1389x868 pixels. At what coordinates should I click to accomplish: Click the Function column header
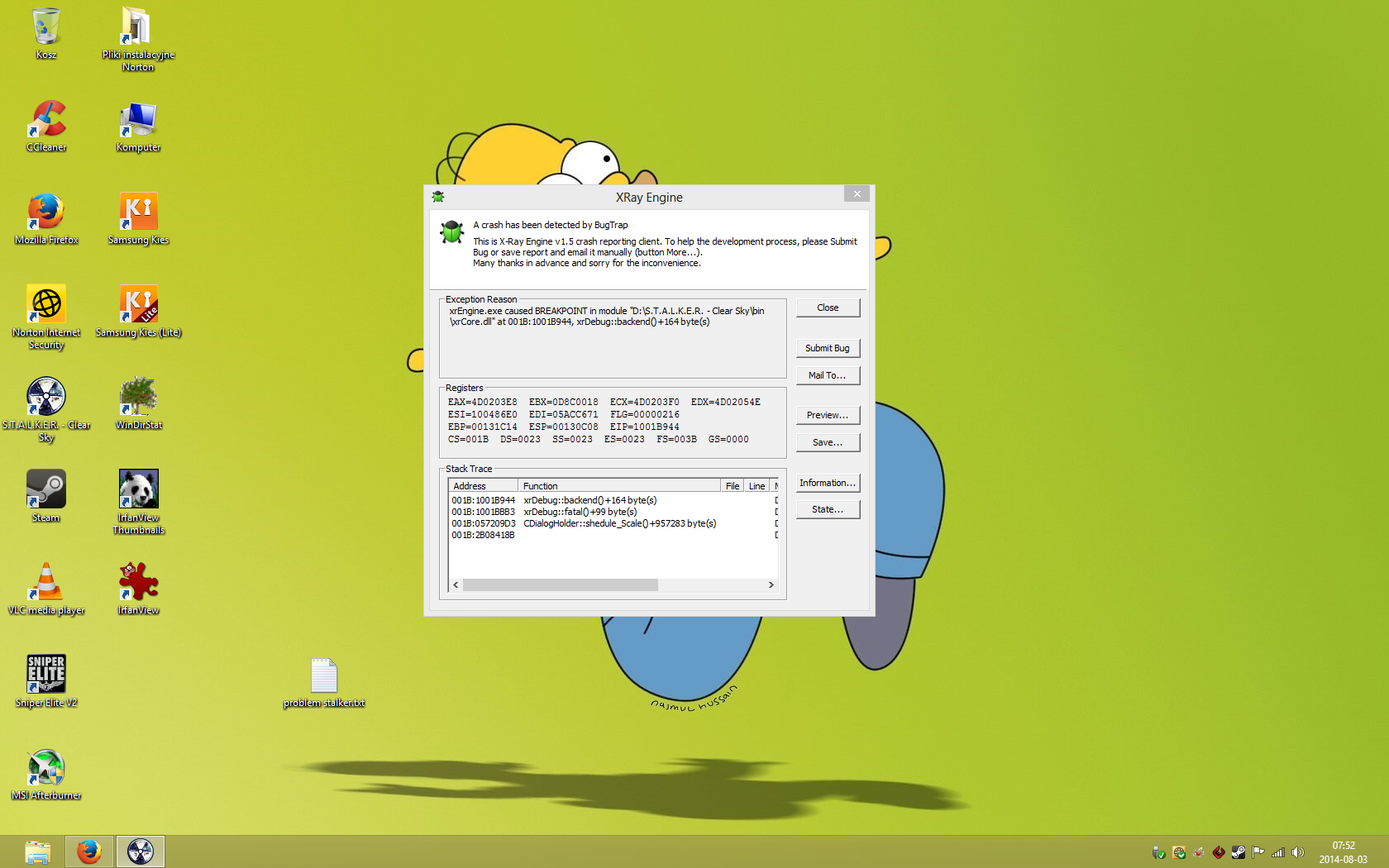[x=618, y=486]
